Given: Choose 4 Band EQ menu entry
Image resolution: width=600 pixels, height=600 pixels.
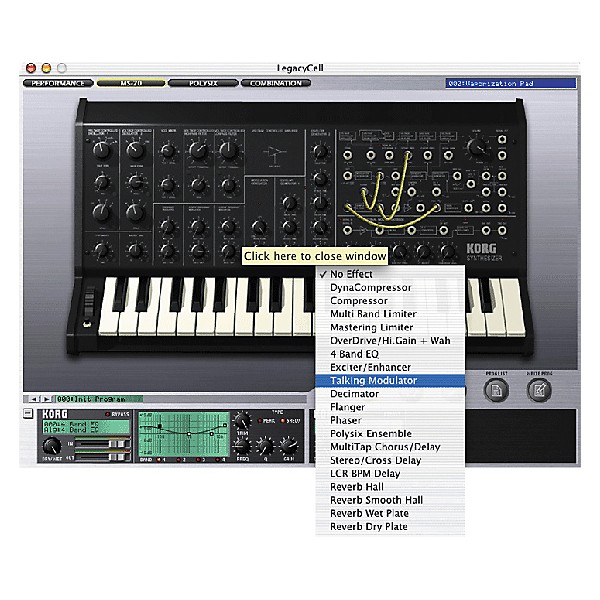Looking at the screenshot, I should point(390,354).
